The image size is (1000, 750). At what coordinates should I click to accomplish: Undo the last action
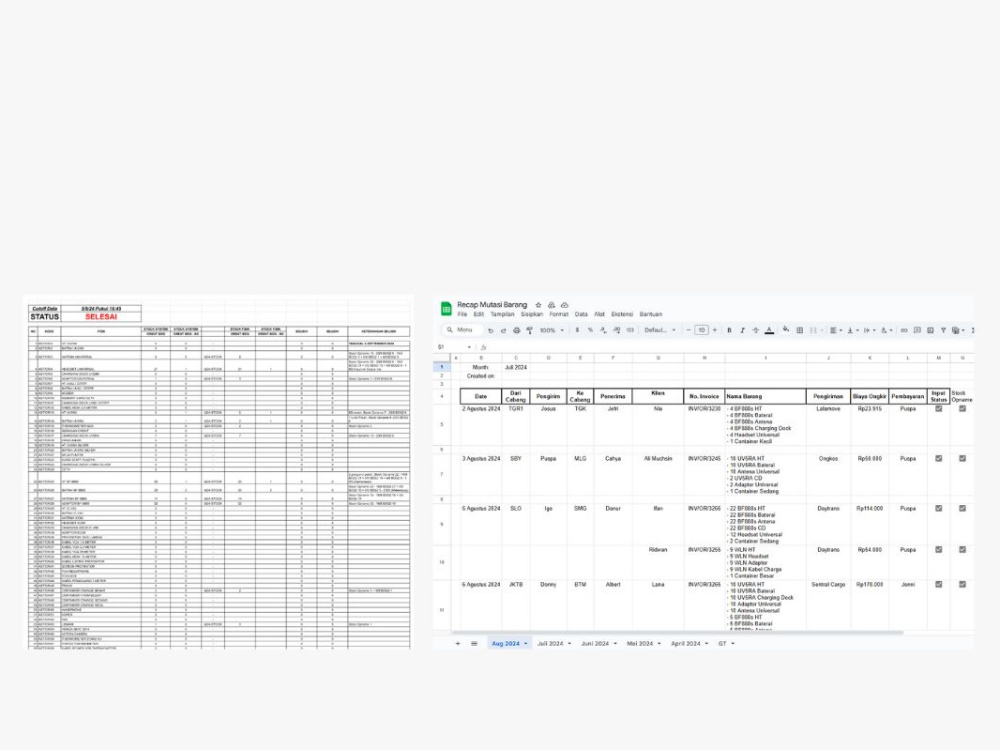490,330
